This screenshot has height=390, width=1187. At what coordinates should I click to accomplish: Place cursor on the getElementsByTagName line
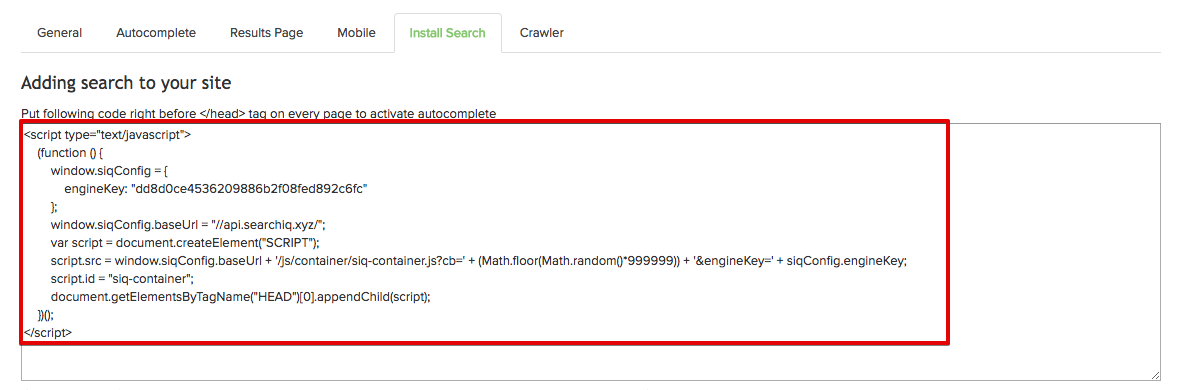241,297
